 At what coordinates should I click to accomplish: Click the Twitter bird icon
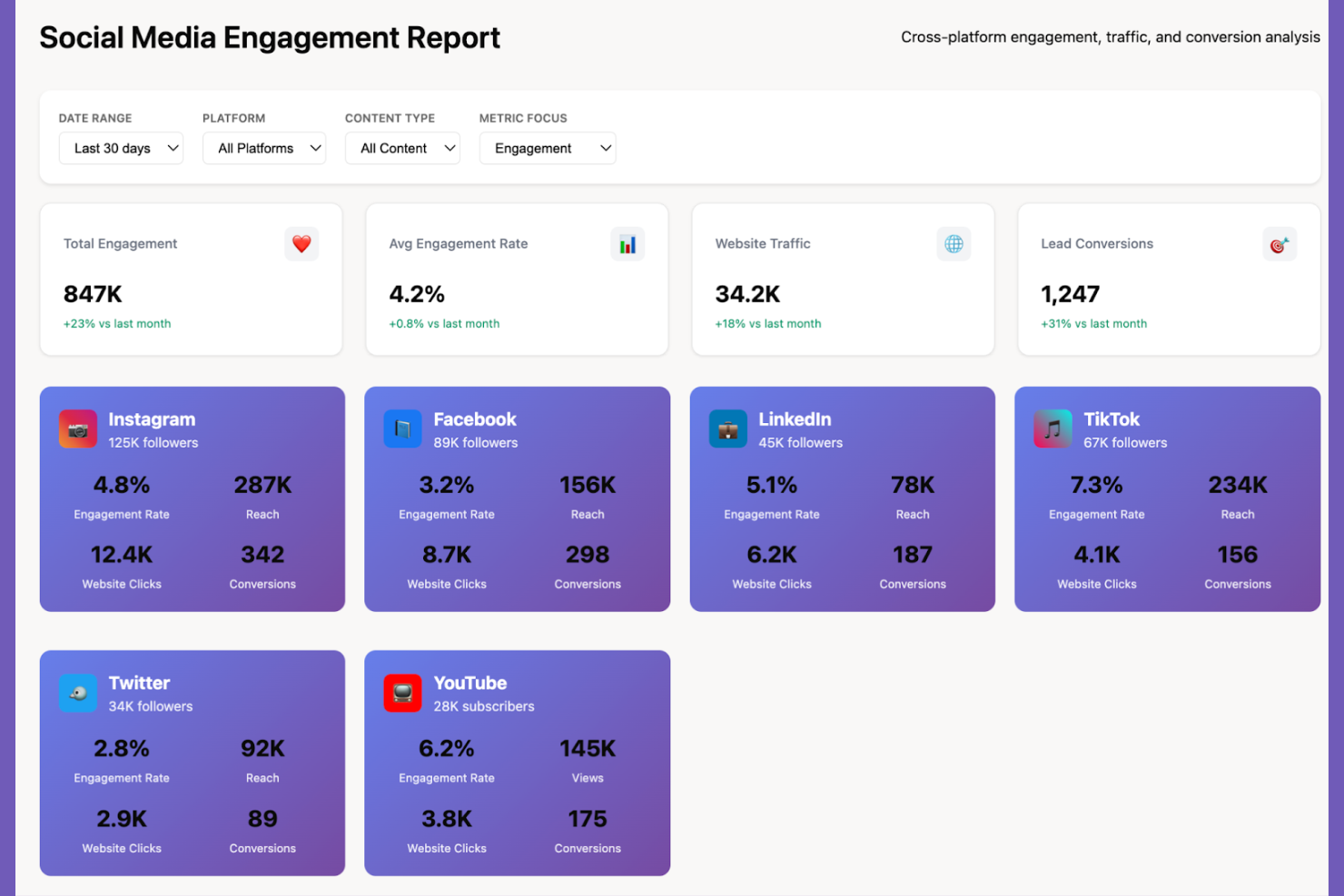[78, 693]
